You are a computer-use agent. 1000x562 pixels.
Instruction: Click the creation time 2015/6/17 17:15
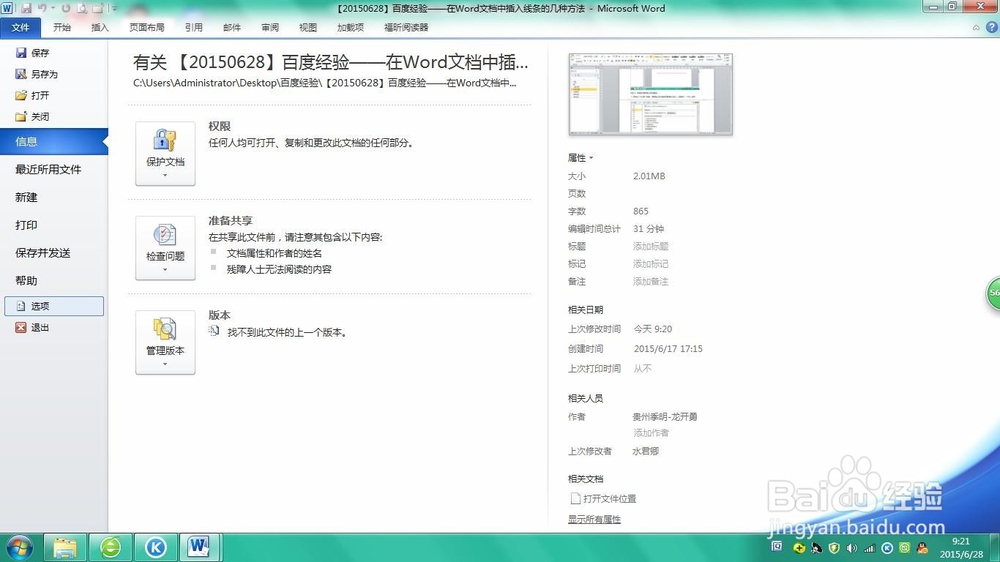point(668,349)
